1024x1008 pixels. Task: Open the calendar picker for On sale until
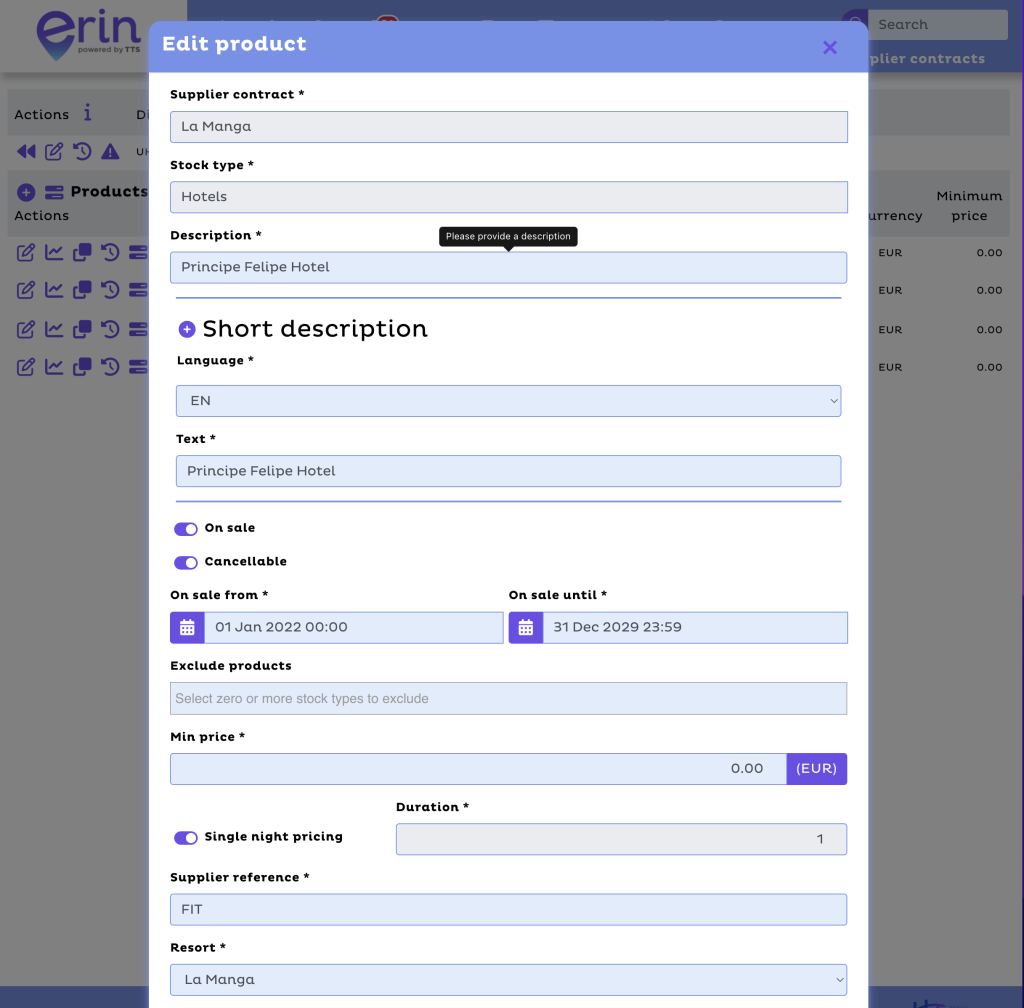(525, 627)
